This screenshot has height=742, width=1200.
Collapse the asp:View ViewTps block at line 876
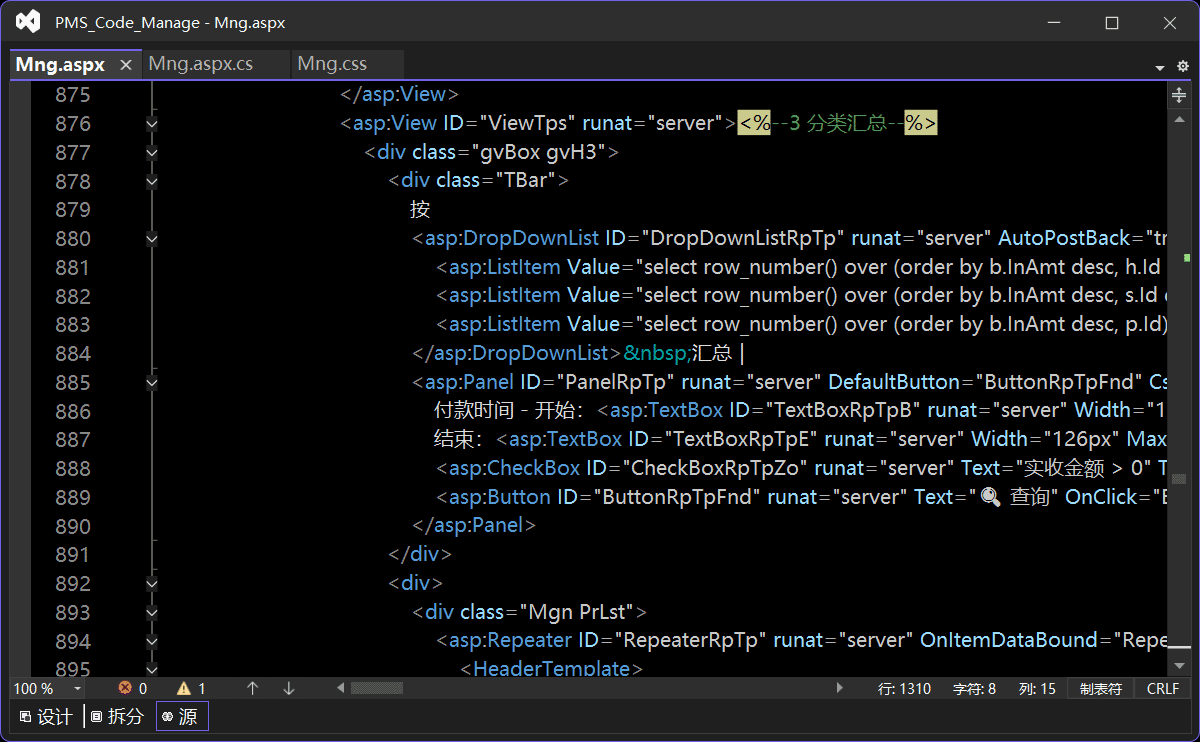[152, 124]
